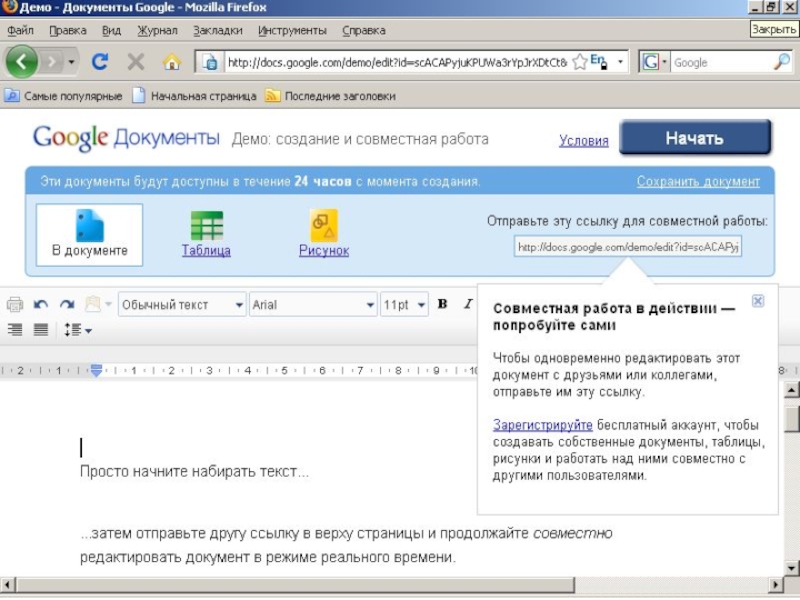Toggle italic formatting
The width and height of the screenshot is (800, 600).
(x=467, y=305)
